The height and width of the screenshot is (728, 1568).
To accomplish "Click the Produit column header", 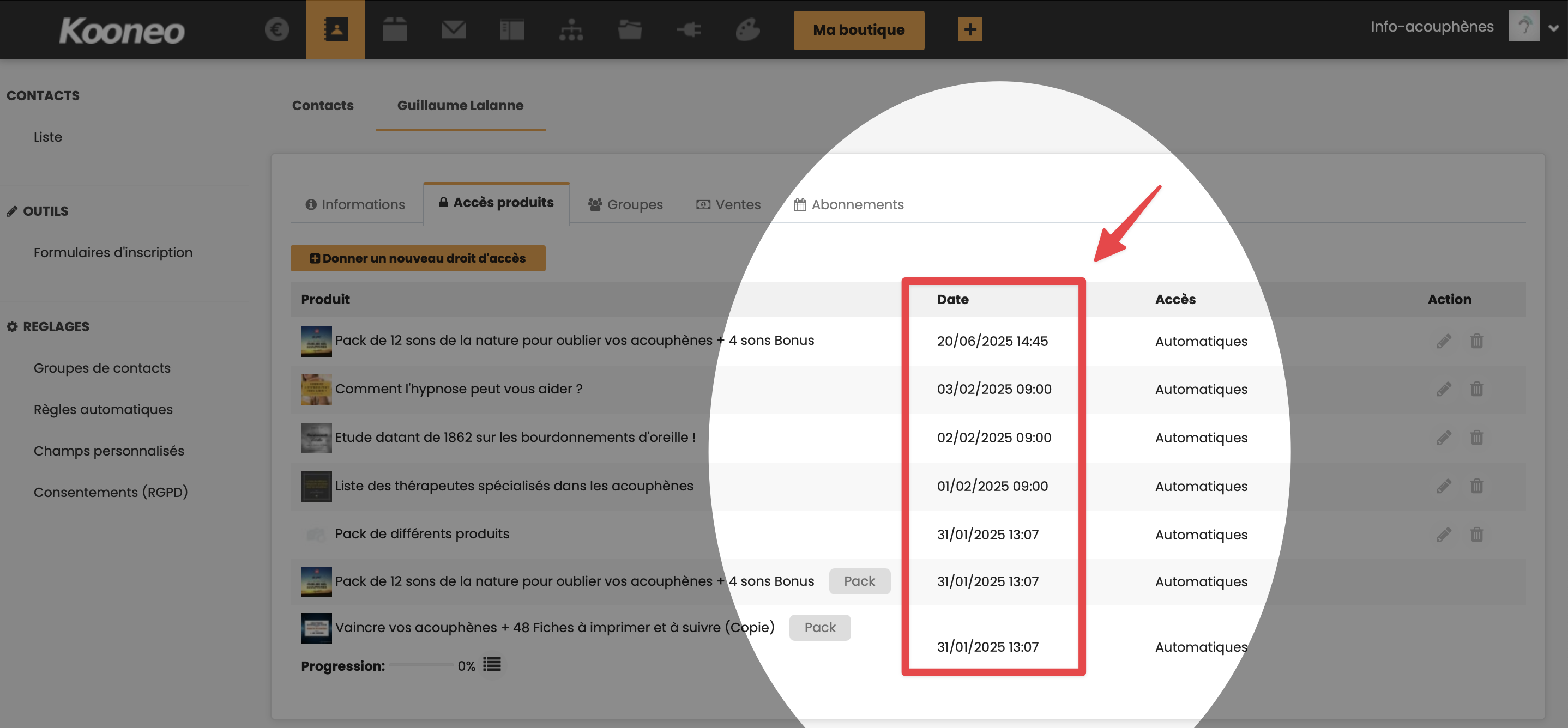I will pos(325,299).
